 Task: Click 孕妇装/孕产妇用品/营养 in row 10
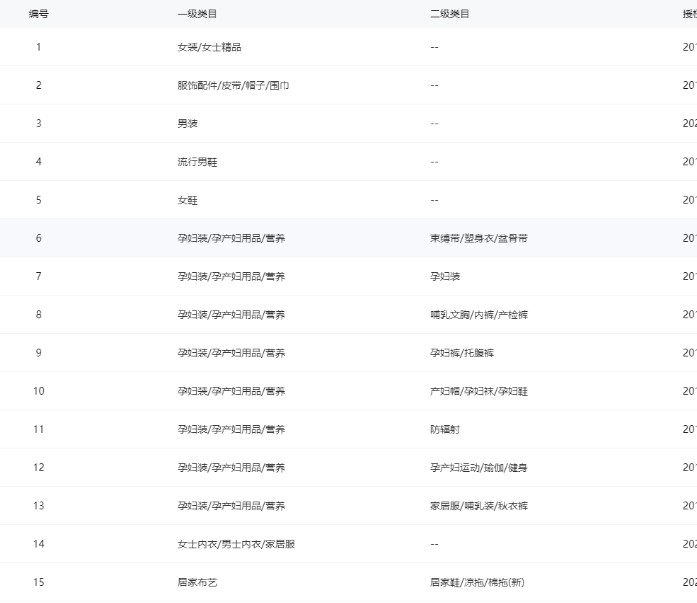click(231, 391)
